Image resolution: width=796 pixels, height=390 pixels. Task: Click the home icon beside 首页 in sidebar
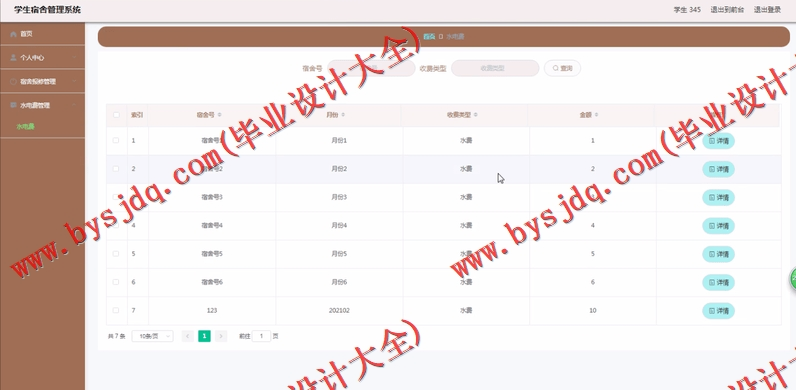[x=13, y=34]
